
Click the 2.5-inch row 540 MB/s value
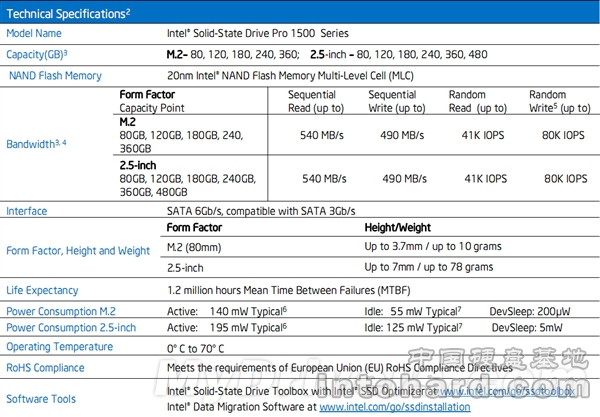click(x=324, y=179)
